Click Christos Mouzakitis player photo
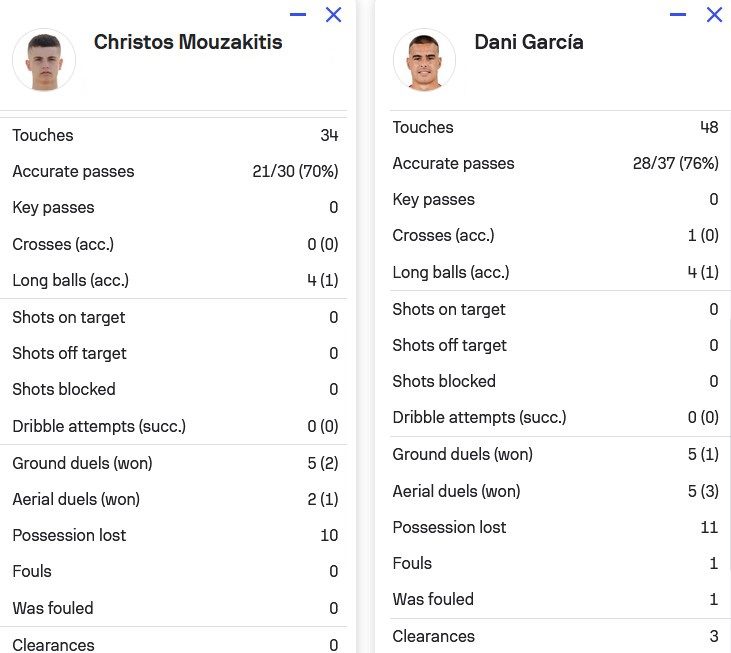731x653 pixels. [x=44, y=60]
